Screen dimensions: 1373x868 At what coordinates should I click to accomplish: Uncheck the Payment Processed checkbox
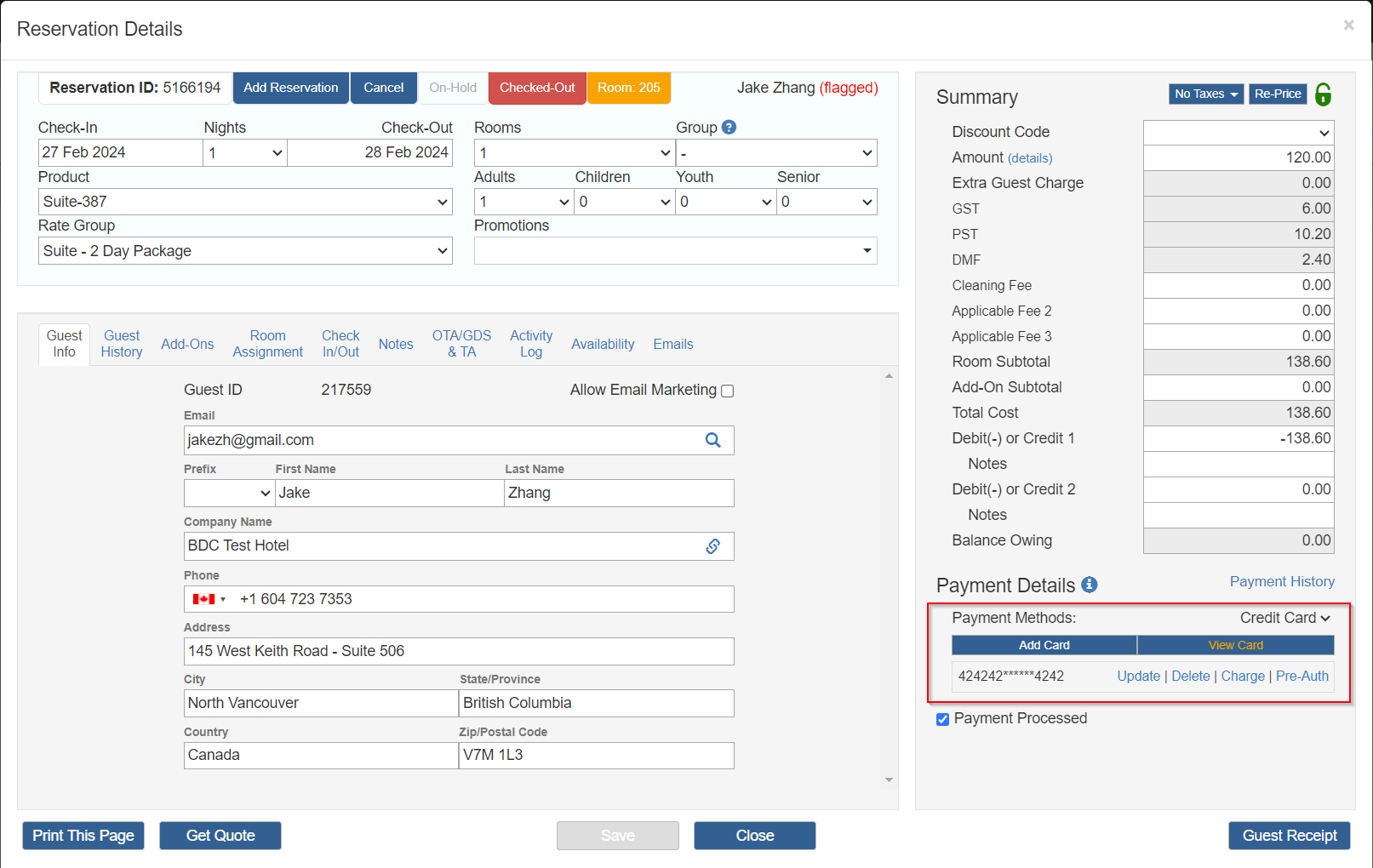942,719
